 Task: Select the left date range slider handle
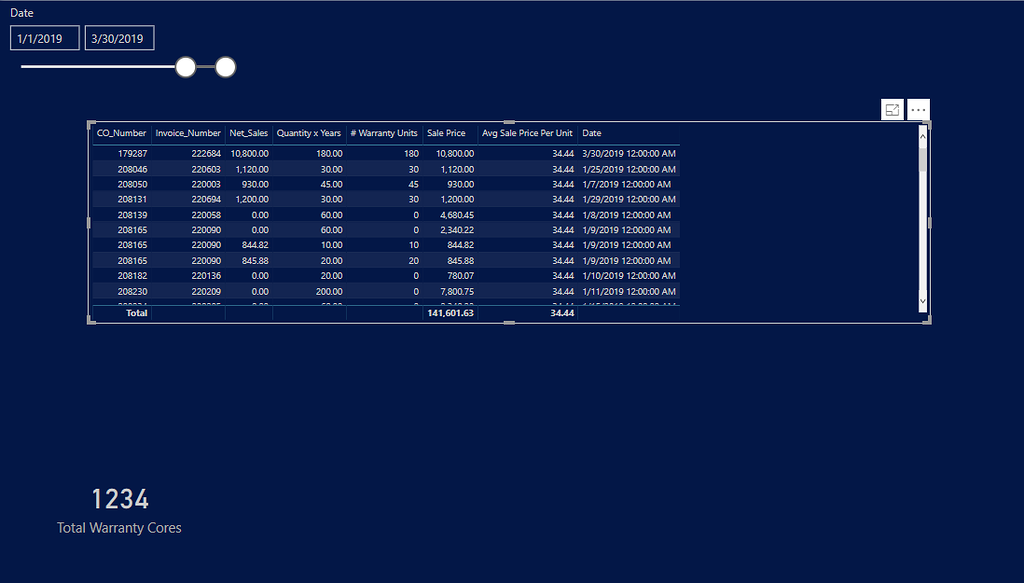[x=185, y=66]
